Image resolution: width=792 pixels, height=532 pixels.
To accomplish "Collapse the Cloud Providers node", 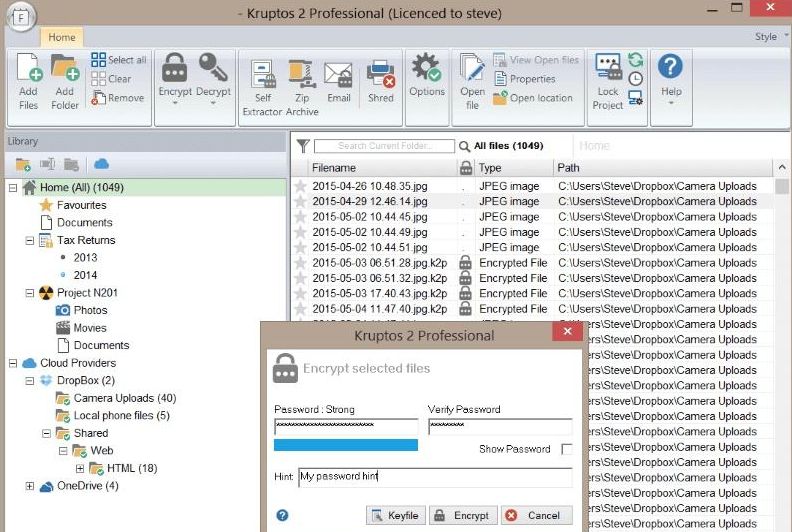I will [13, 363].
